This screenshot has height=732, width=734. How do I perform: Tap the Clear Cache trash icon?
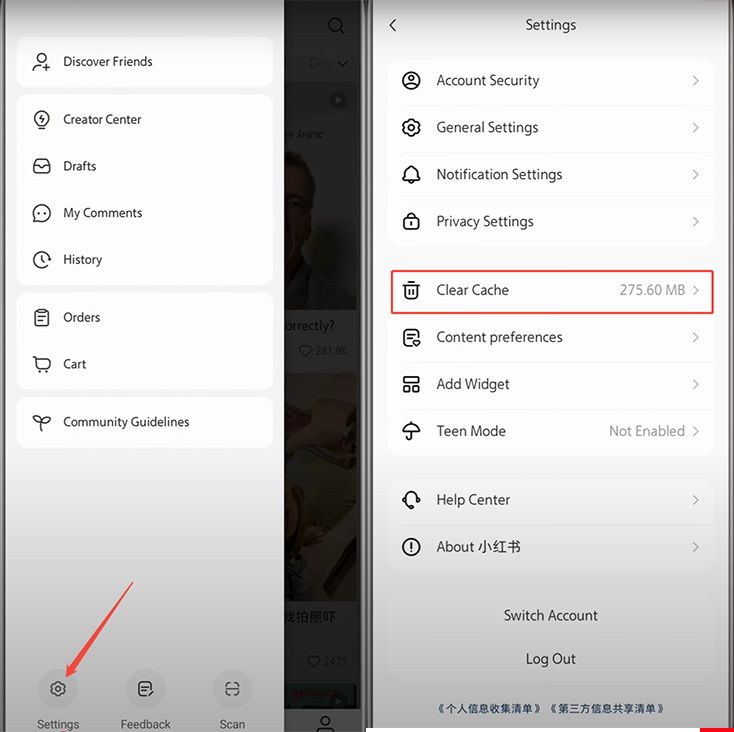[x=411, y=290]
